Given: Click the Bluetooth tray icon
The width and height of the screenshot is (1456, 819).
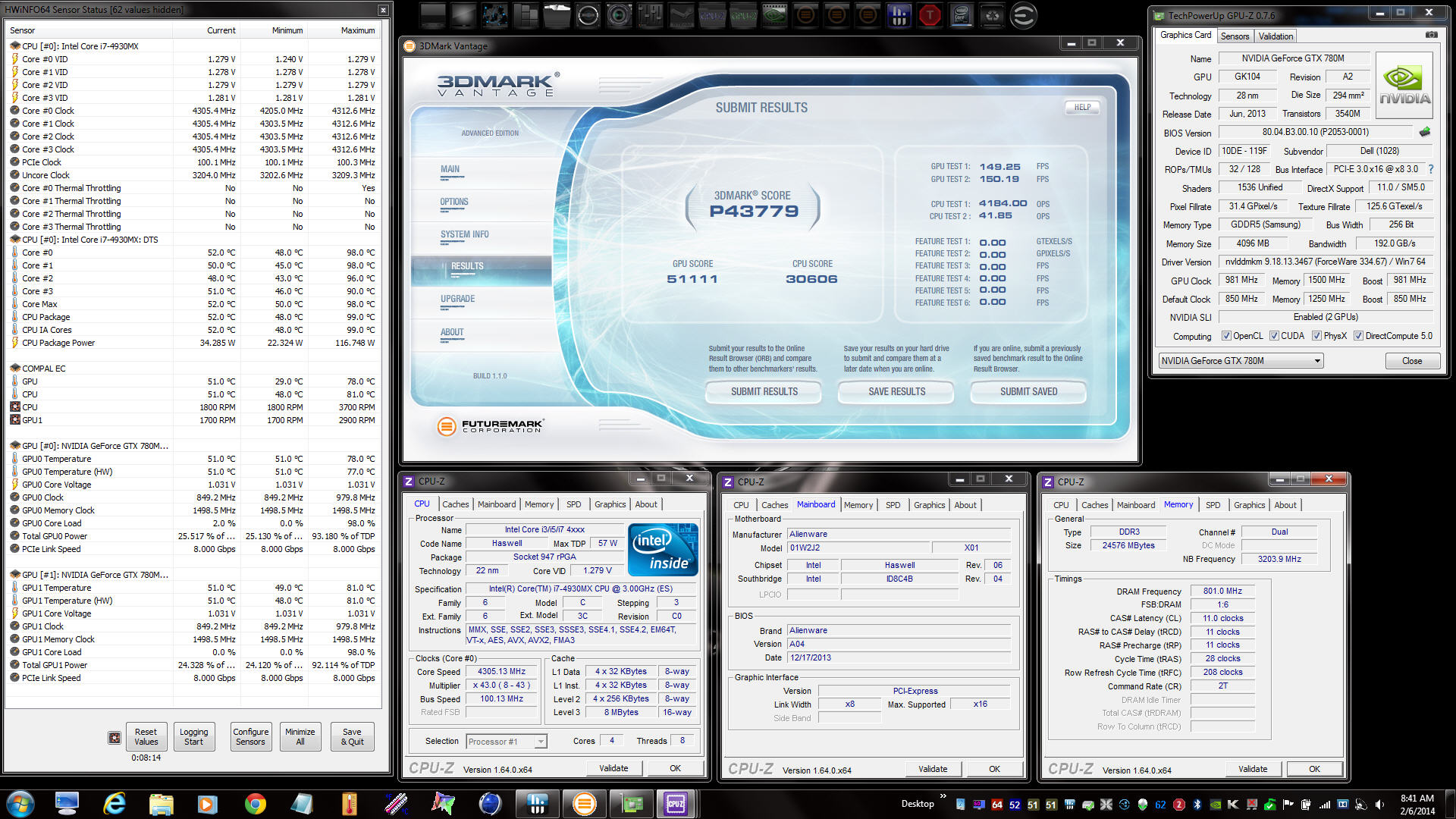Looking at the screenshot, I should point(1197,805).
